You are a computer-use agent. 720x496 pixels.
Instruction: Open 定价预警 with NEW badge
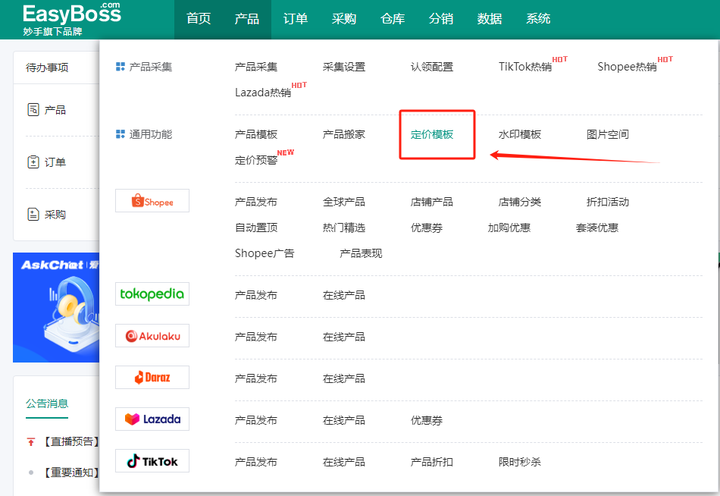(256, 160)
